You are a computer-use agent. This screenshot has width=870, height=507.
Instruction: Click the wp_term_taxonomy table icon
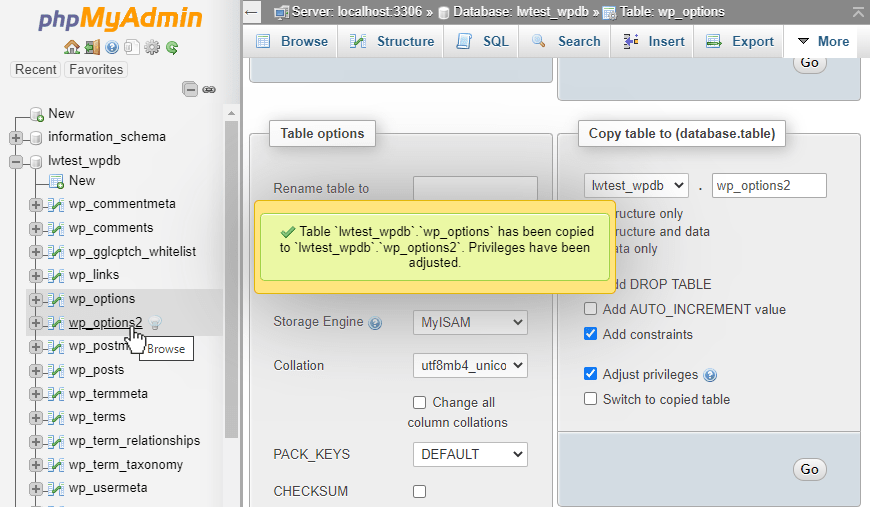coord(55,465)
